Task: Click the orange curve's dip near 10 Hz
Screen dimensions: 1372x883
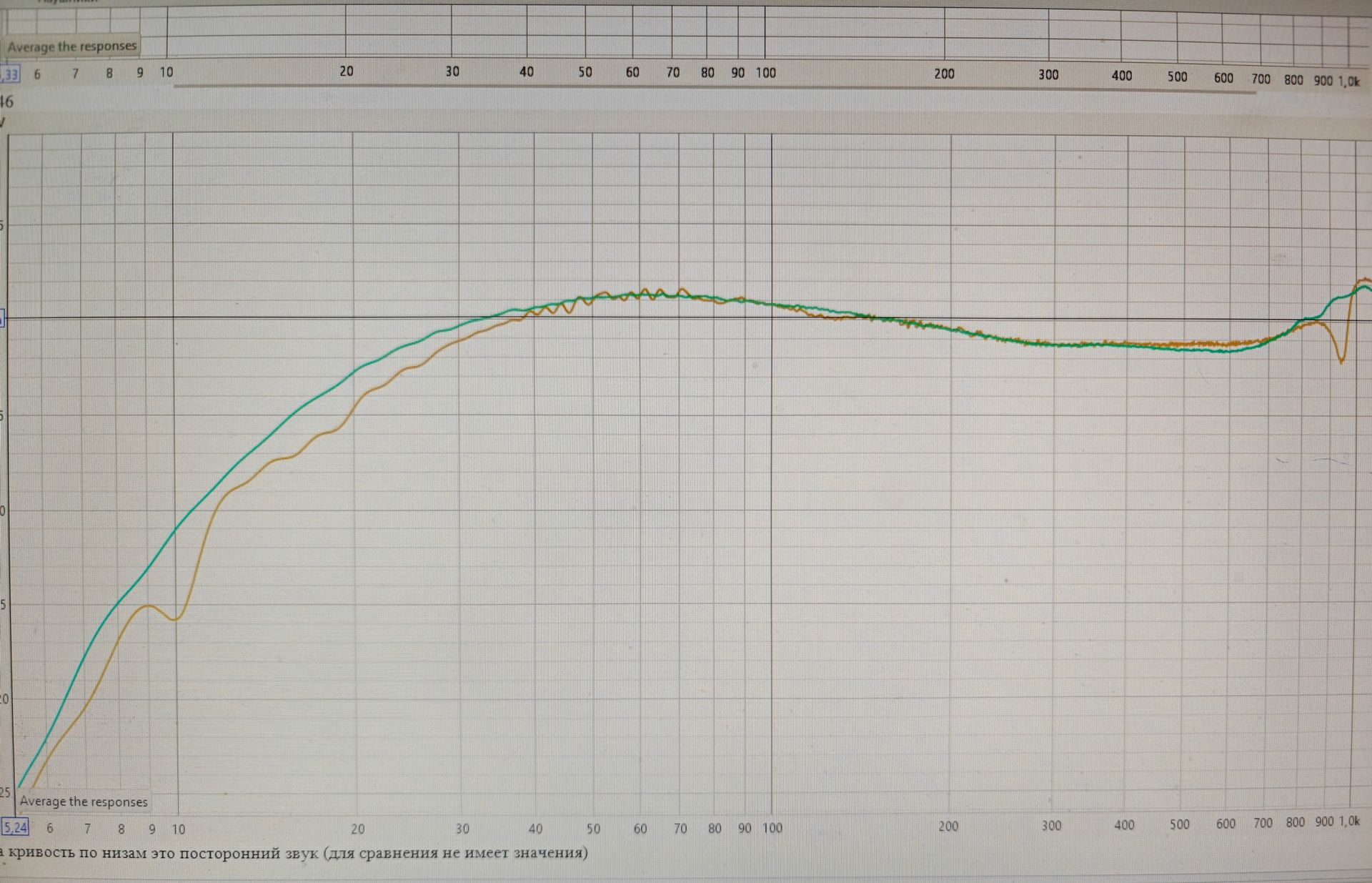Action: [175, 618]
